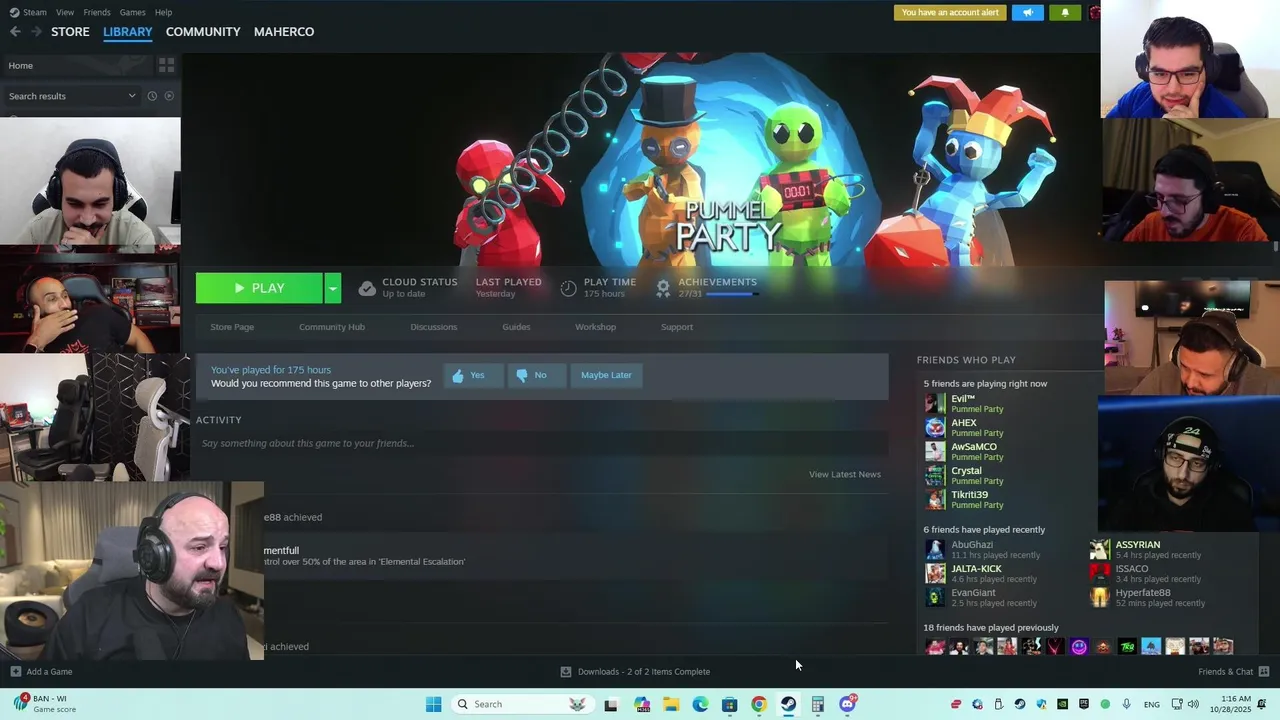The height and width of the screenshot is (720, 1280).
Task: Switch to the STORE tab
Action: pos(70,32)
